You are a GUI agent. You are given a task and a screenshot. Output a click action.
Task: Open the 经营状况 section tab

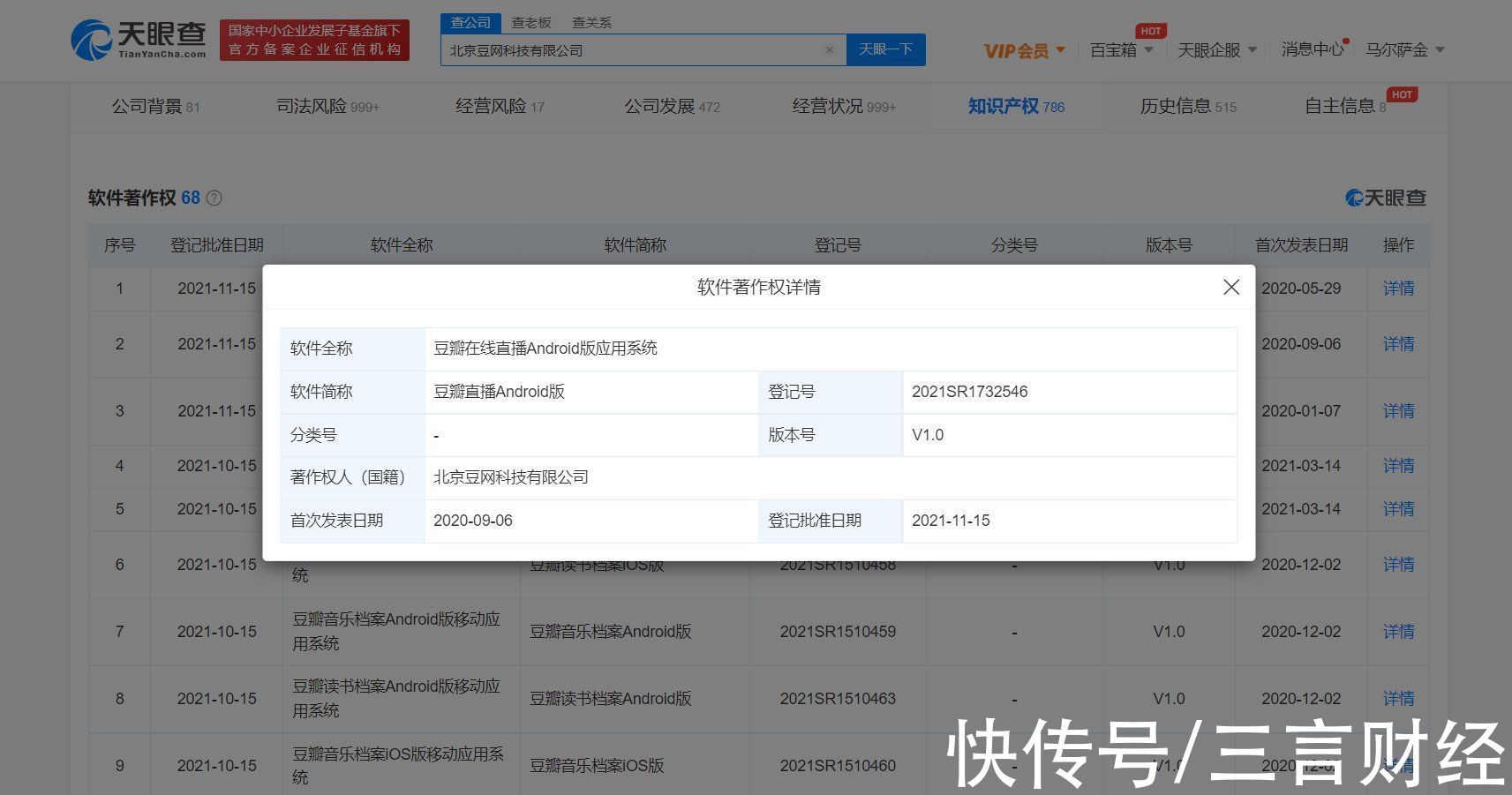844,107
